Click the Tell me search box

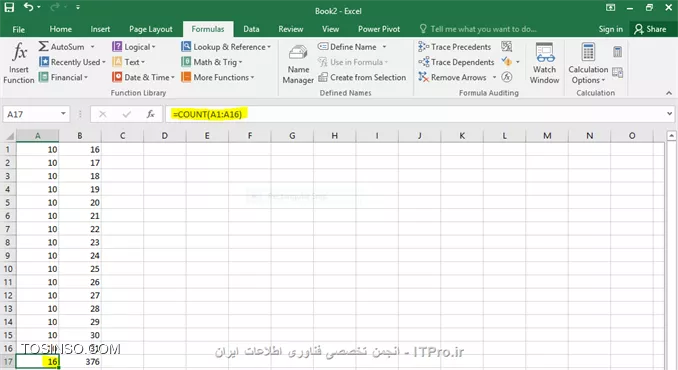pos(478,29)
